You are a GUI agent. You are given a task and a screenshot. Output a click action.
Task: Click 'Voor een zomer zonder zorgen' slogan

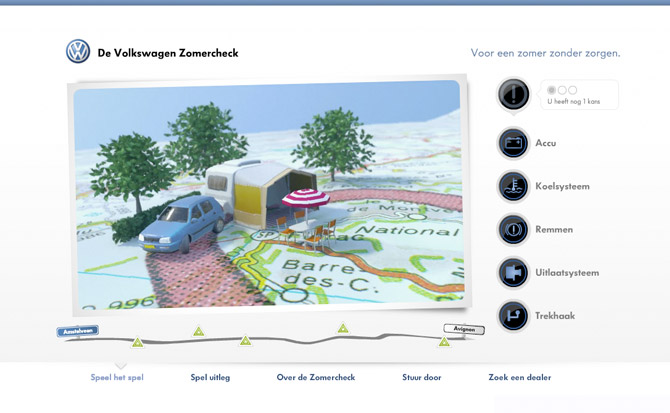545,53
